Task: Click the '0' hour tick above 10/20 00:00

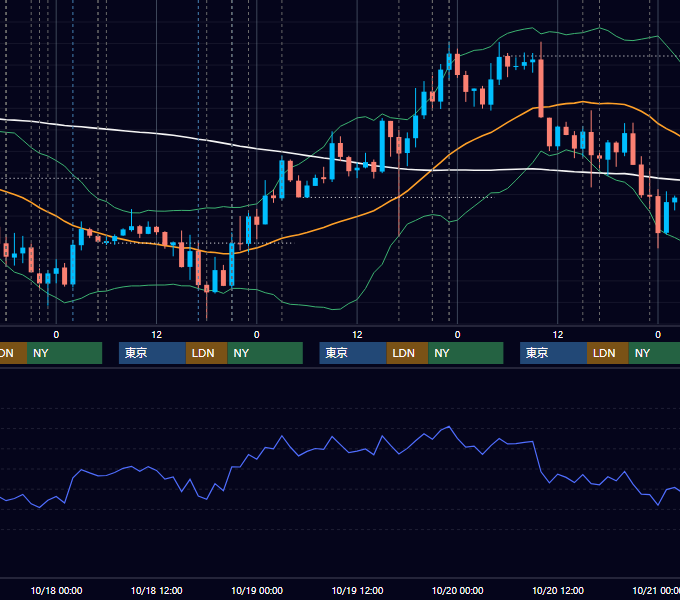Action: click(x=458, y=335)
